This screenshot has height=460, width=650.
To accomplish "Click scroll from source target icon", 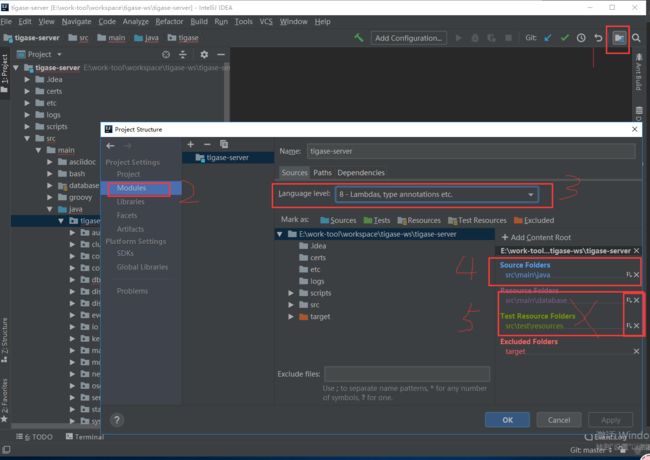I will pyautogui.click(x=166, y=54).
